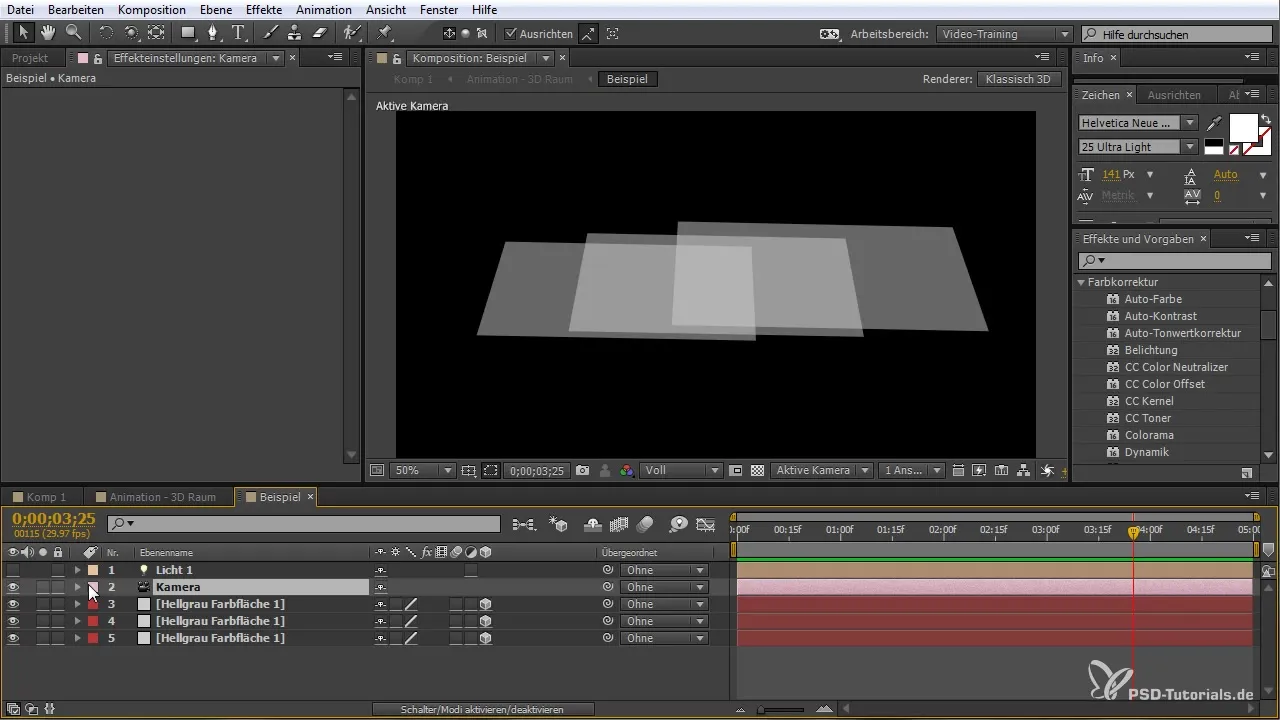Hide layer 5 Hellgrau Farbfläche 1
Viewport: 1280px width, 720px height.
click(x=13, y=638)
